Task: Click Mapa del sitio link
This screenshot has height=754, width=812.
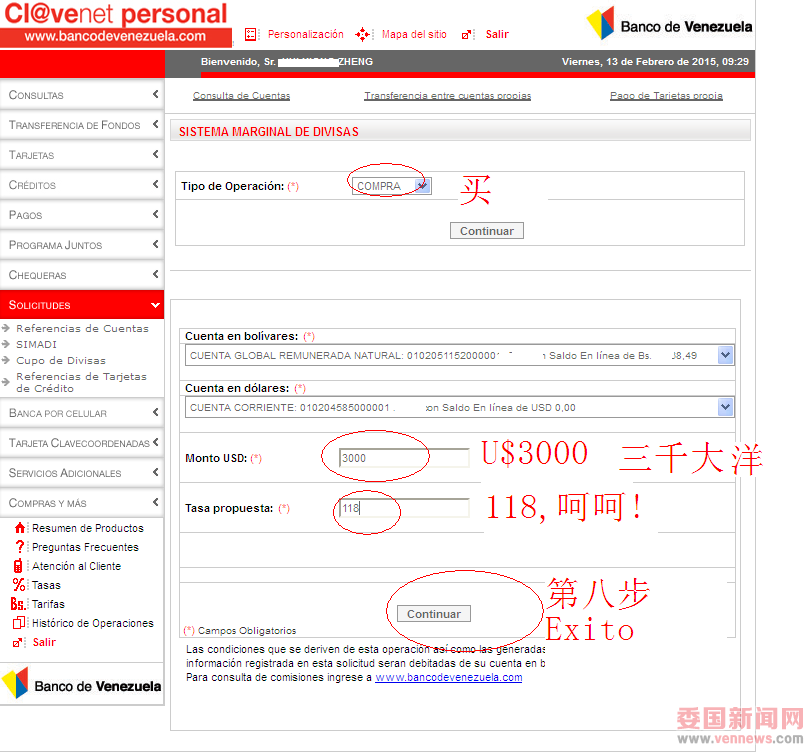Action: (x=414, y=34)
